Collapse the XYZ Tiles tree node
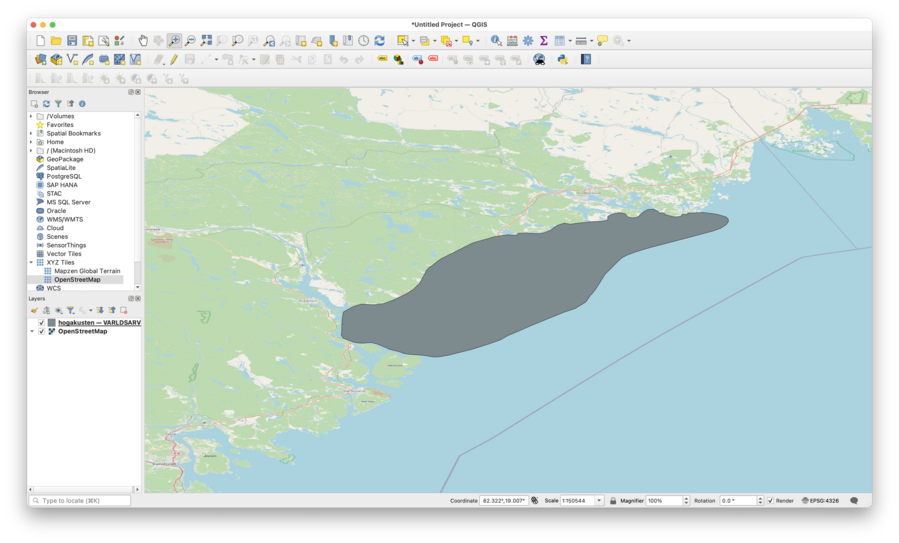 coord(31,262)
